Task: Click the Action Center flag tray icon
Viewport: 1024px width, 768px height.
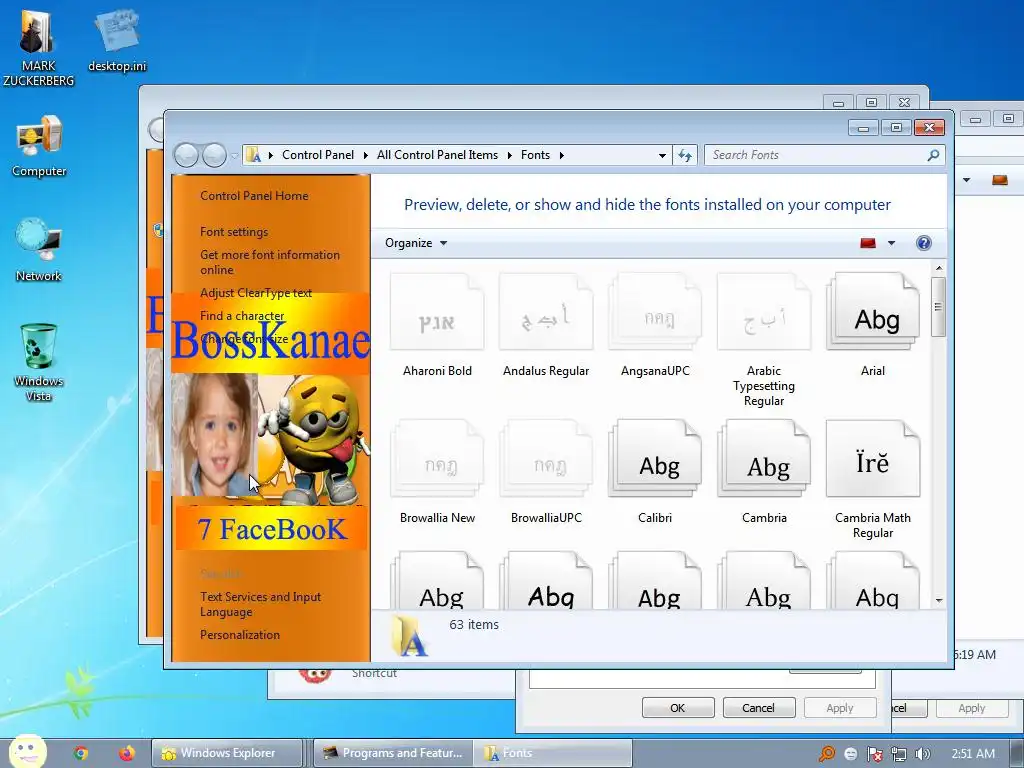Action: 874,754
